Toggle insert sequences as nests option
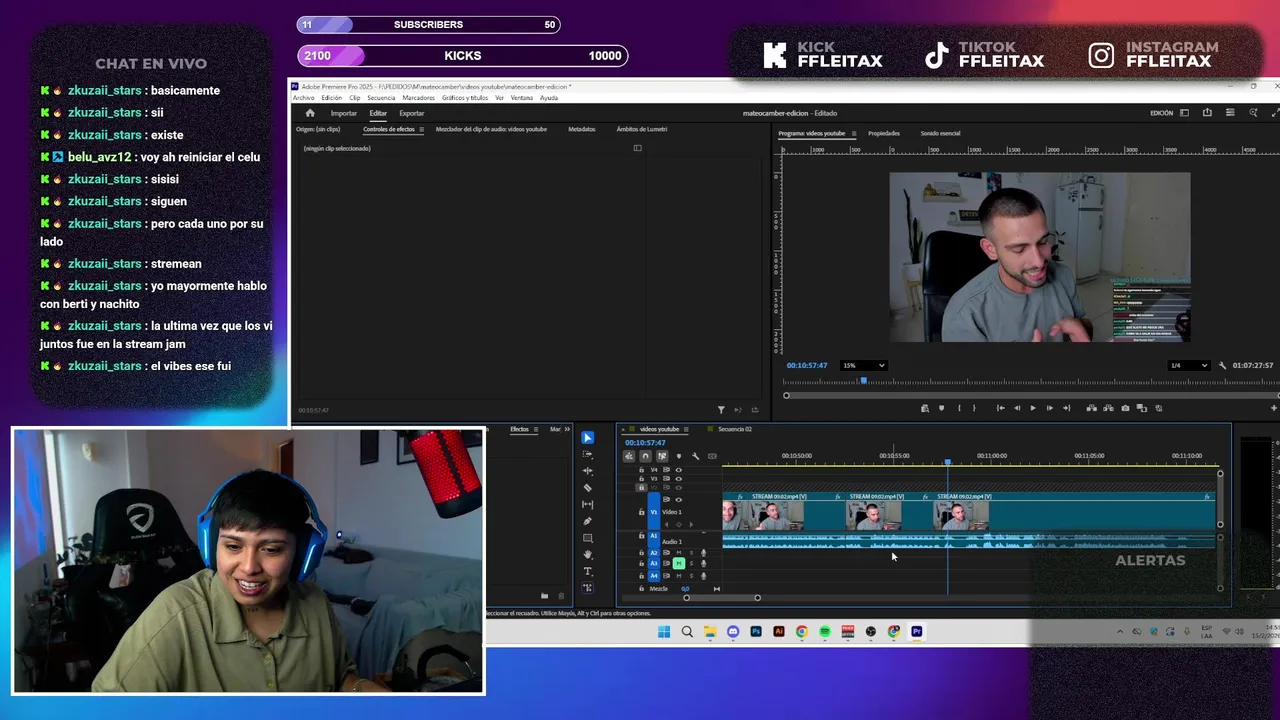Image resolution: width=1280 pixels, height=720 pixels. 629,456
